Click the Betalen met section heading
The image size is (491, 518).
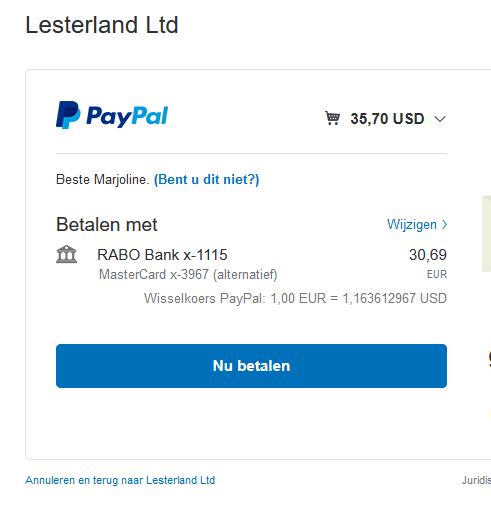(x=107, y=224)
